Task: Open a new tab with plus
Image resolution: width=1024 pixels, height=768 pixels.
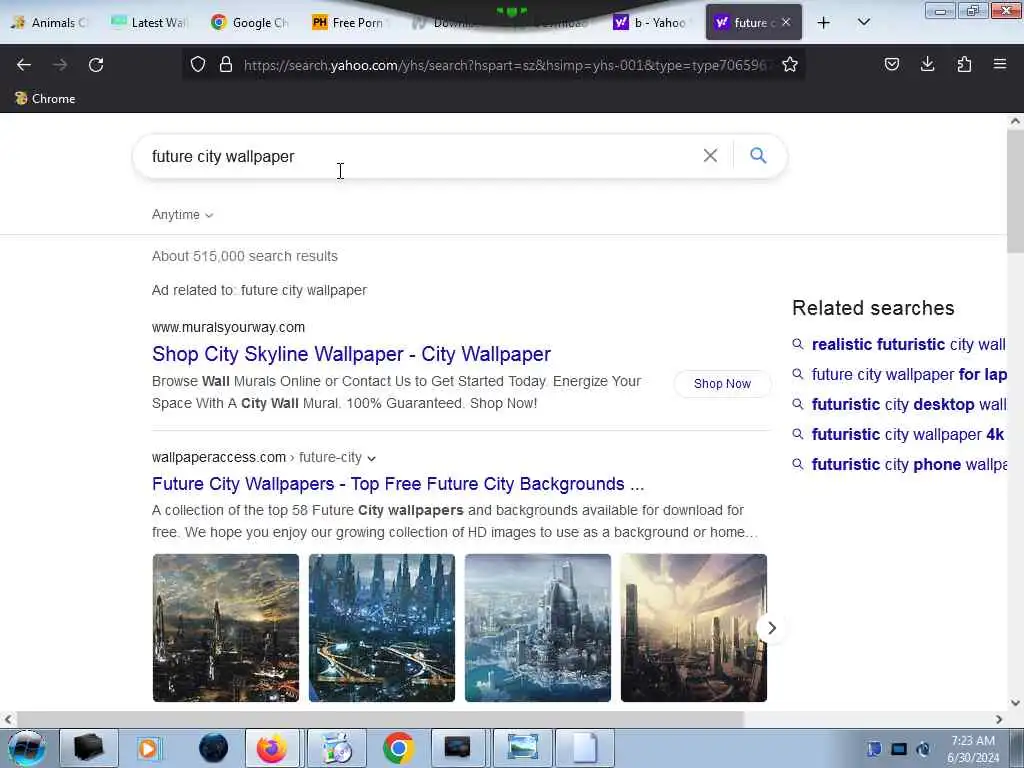Action: (x=824, y=23)
